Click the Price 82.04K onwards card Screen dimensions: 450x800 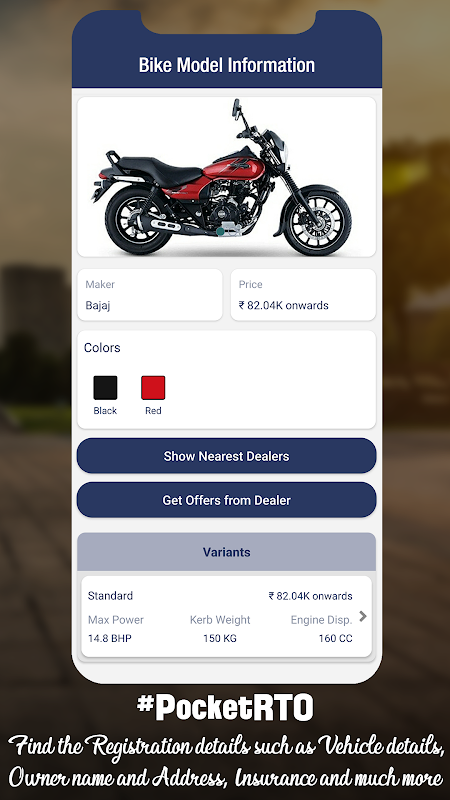(304, 295)
